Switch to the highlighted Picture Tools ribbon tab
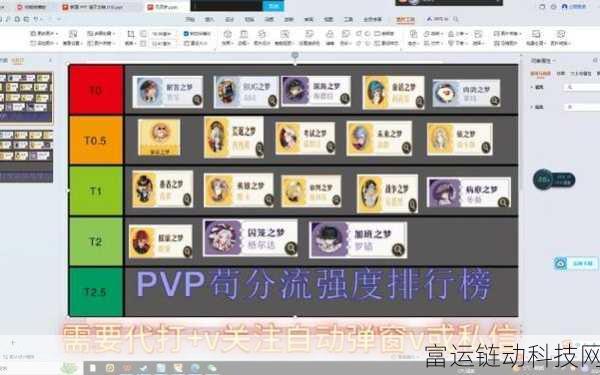The image size is (600, 375). [x=405, y=19]
